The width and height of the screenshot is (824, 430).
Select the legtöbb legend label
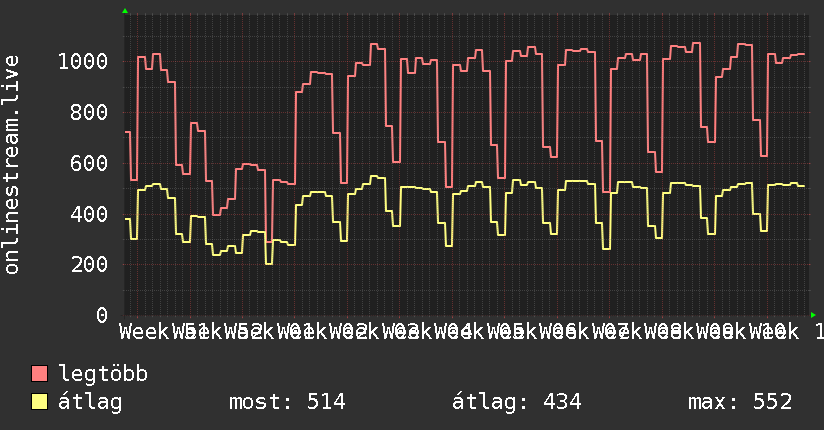click(103, 374)
